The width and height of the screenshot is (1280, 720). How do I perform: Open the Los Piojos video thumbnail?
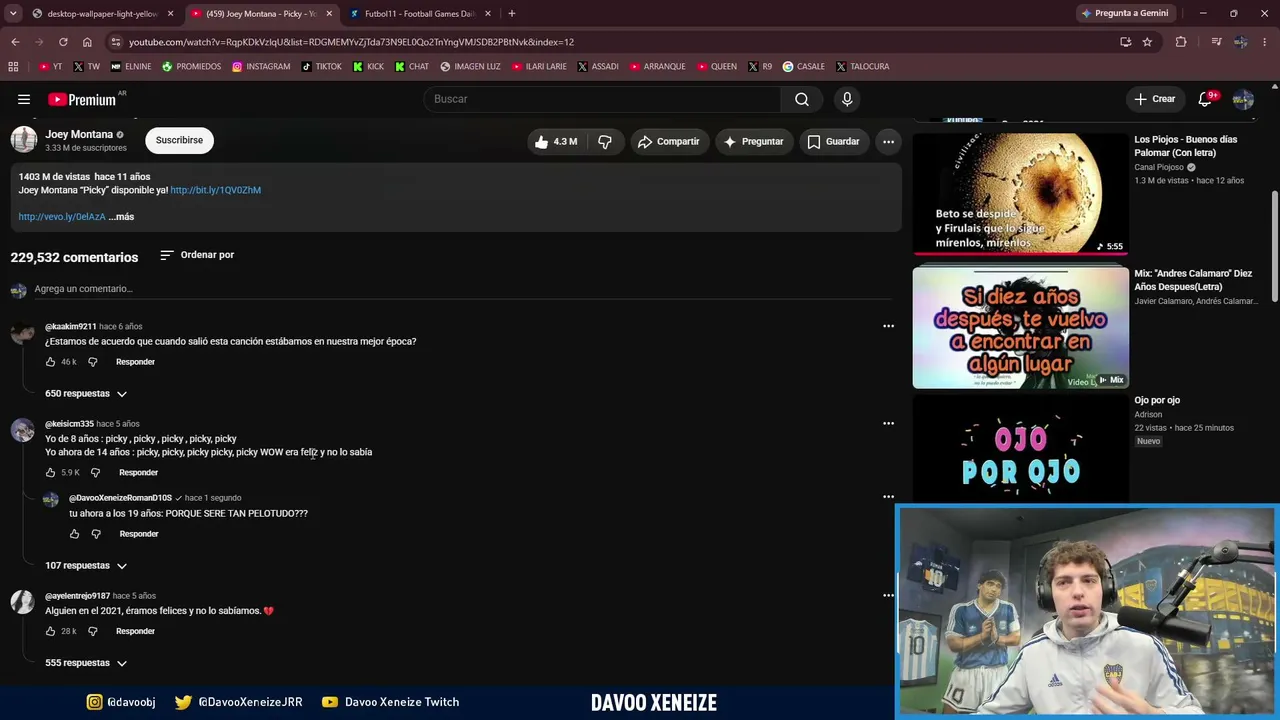tap(1020, 194)
